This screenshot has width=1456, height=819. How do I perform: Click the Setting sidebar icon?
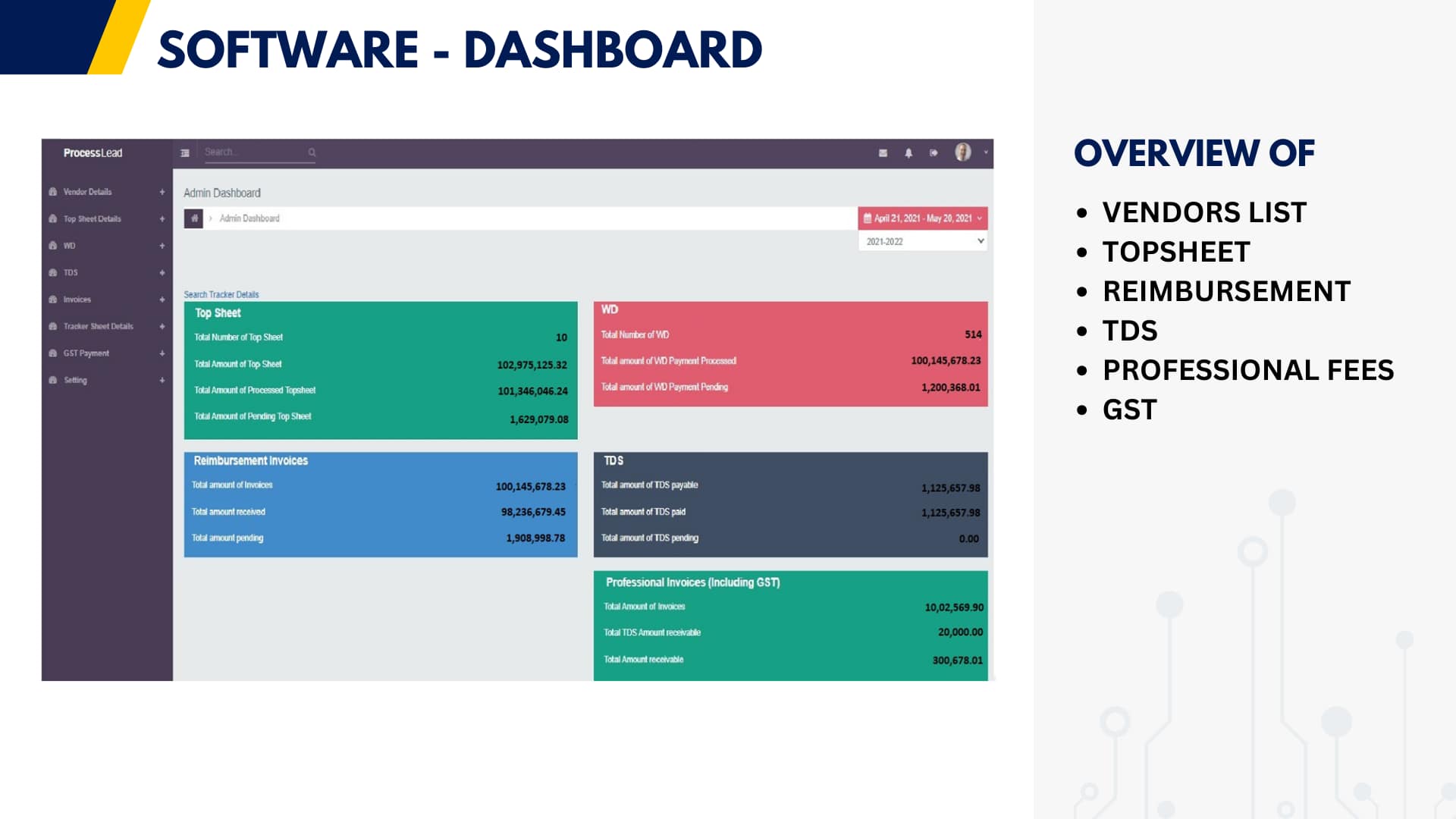[x=53, y=380]
